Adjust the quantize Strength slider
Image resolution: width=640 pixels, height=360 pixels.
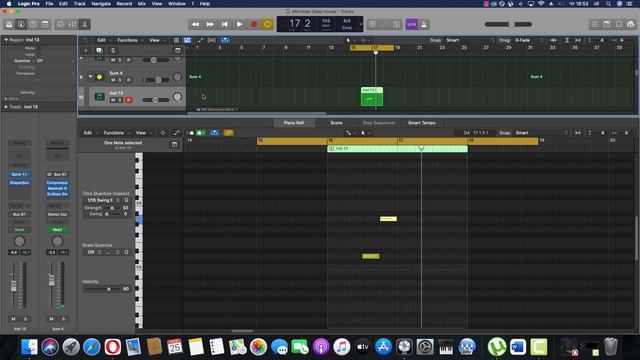tap(111, 208)
